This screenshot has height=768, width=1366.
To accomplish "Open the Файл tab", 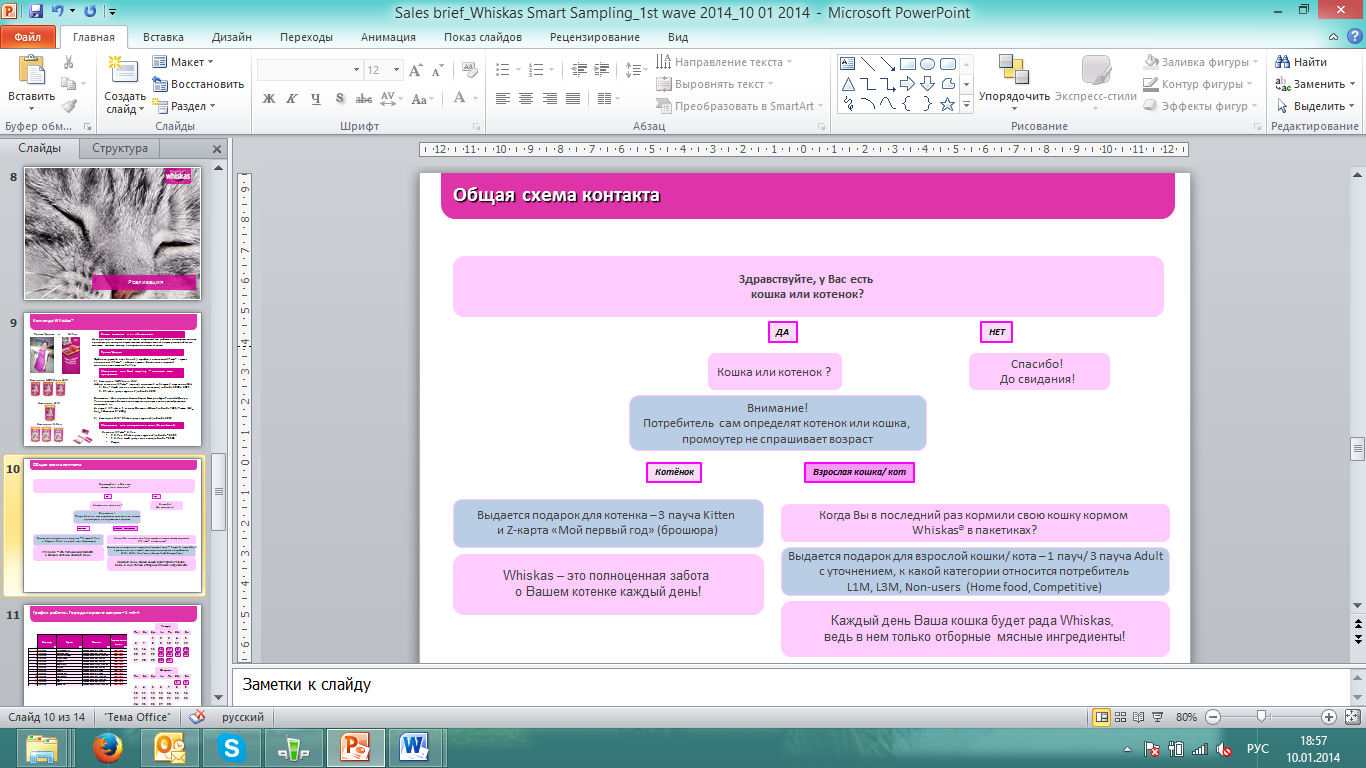I will click(28, 37).
